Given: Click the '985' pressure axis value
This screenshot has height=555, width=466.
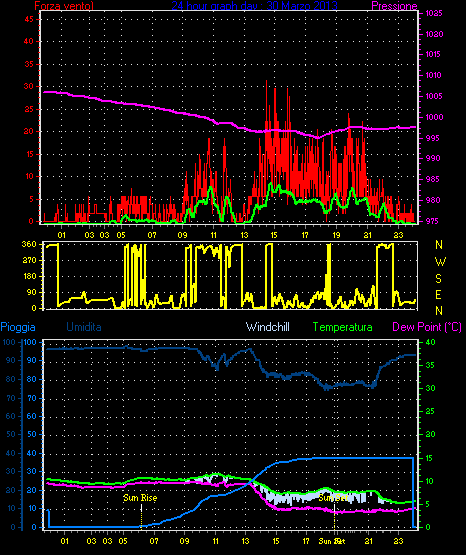Looking at the screenshot, I should pos(433,179).
